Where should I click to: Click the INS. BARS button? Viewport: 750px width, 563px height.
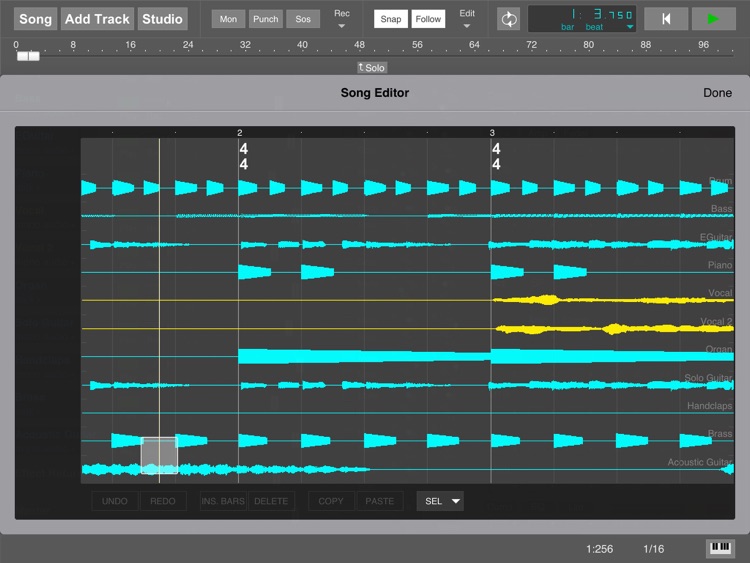click(x=223, y=501)
